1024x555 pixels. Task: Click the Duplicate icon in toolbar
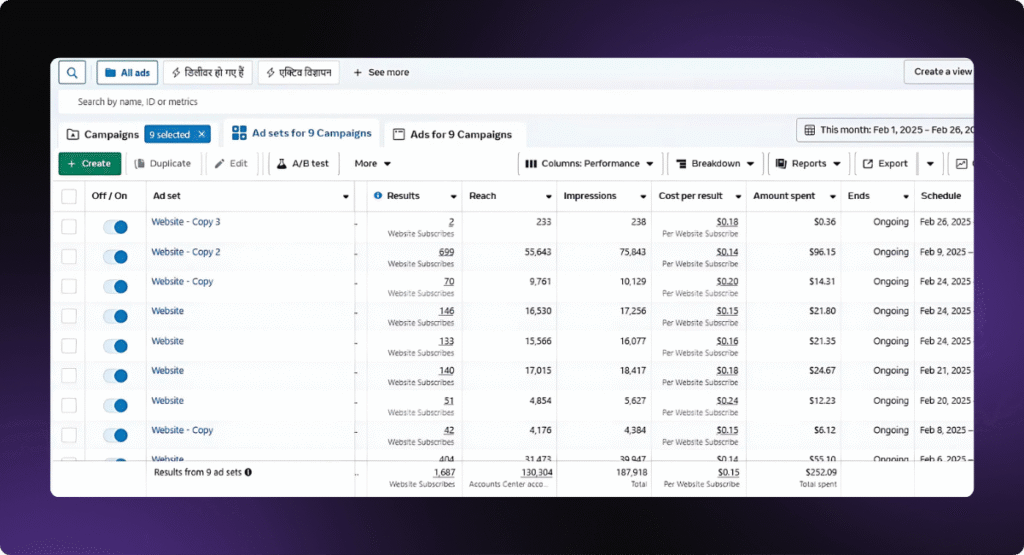pos(140,163)
